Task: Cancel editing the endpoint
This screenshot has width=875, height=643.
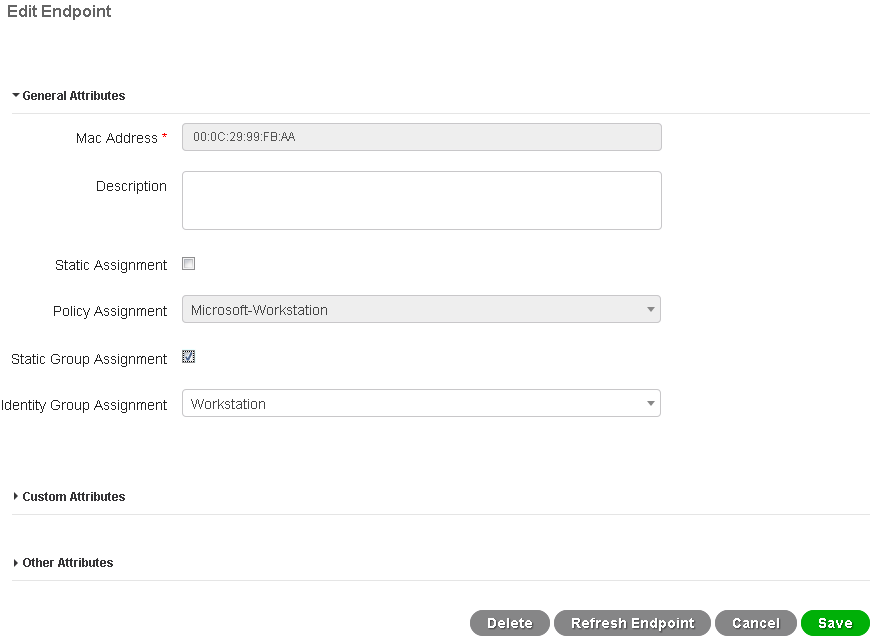Action: coord(755,623)
